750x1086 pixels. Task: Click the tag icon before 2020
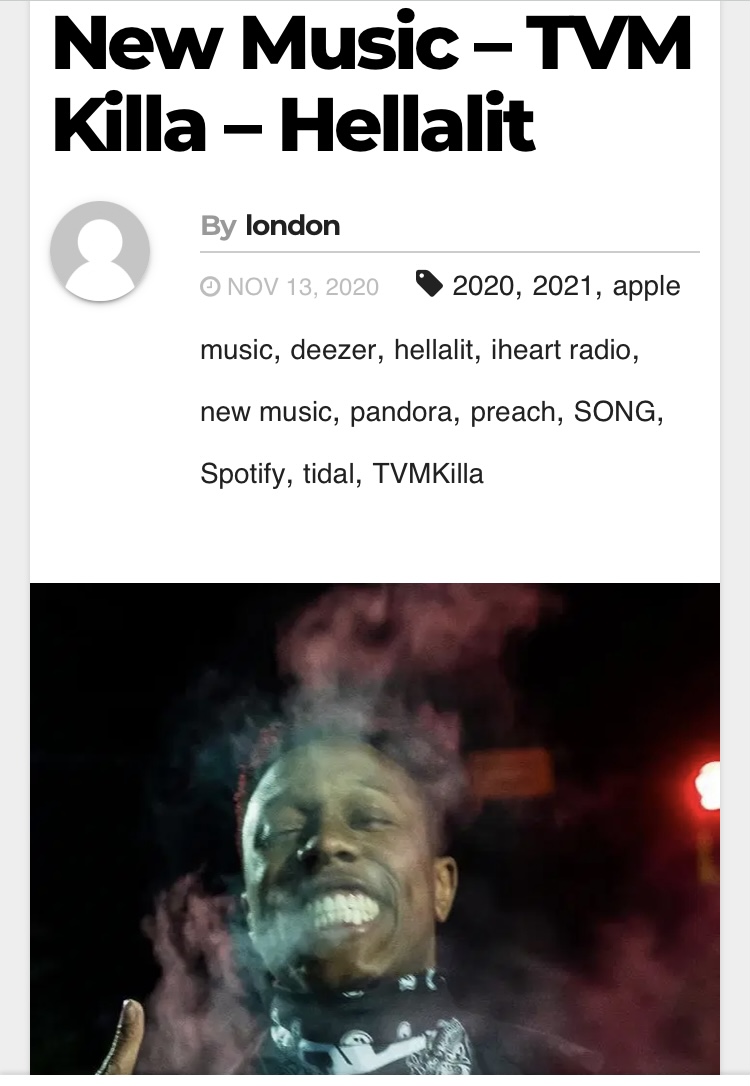(429, 283)
